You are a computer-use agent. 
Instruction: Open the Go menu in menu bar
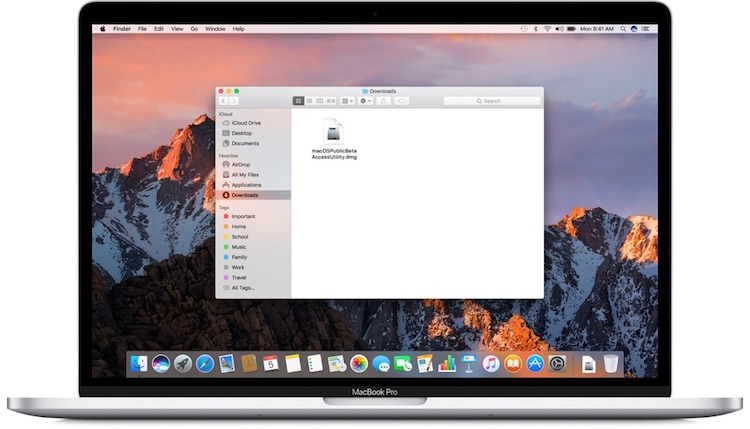[194, 29]
